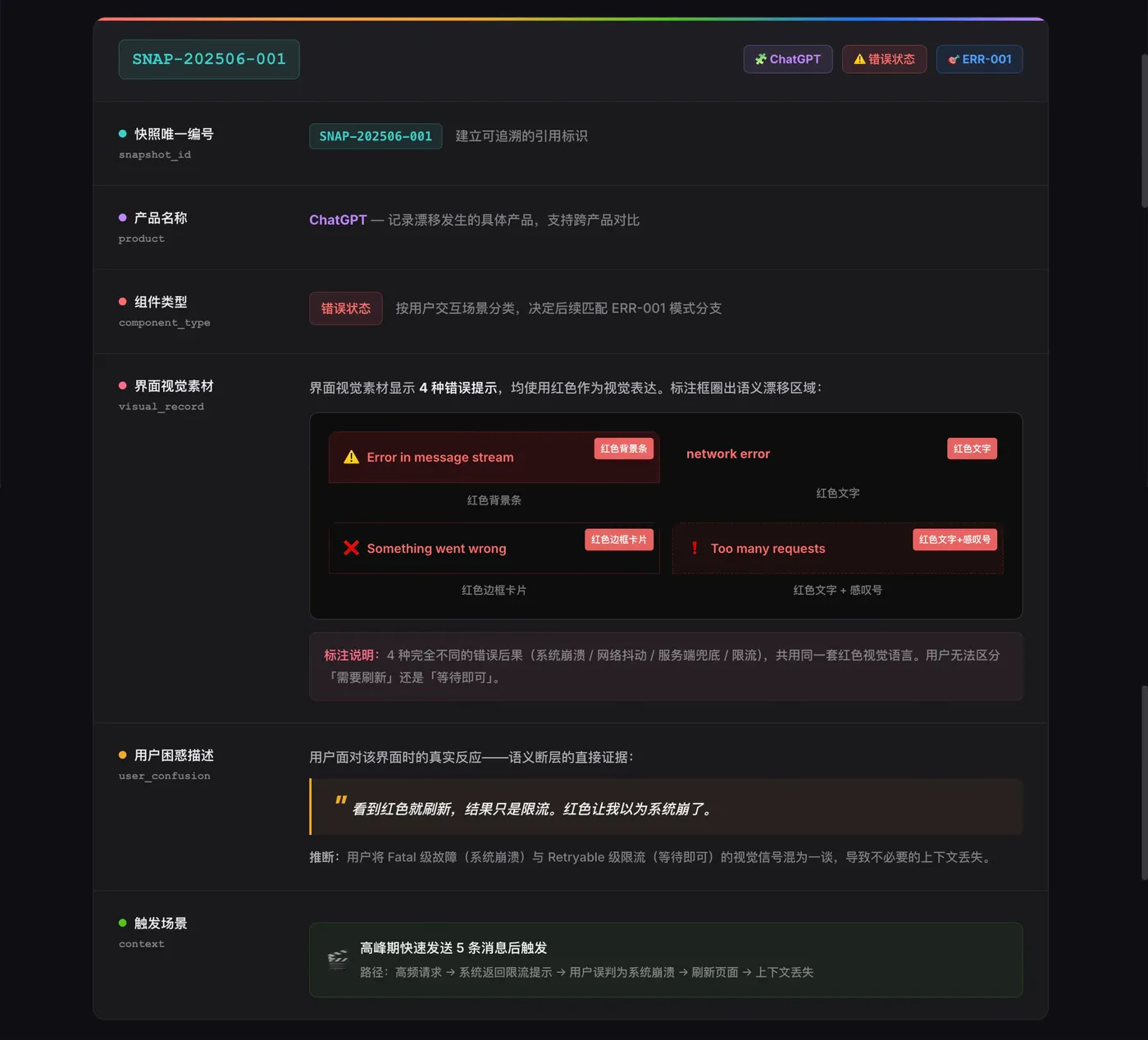Click the 界面视觉素材 field label

(x=174, y=385)
